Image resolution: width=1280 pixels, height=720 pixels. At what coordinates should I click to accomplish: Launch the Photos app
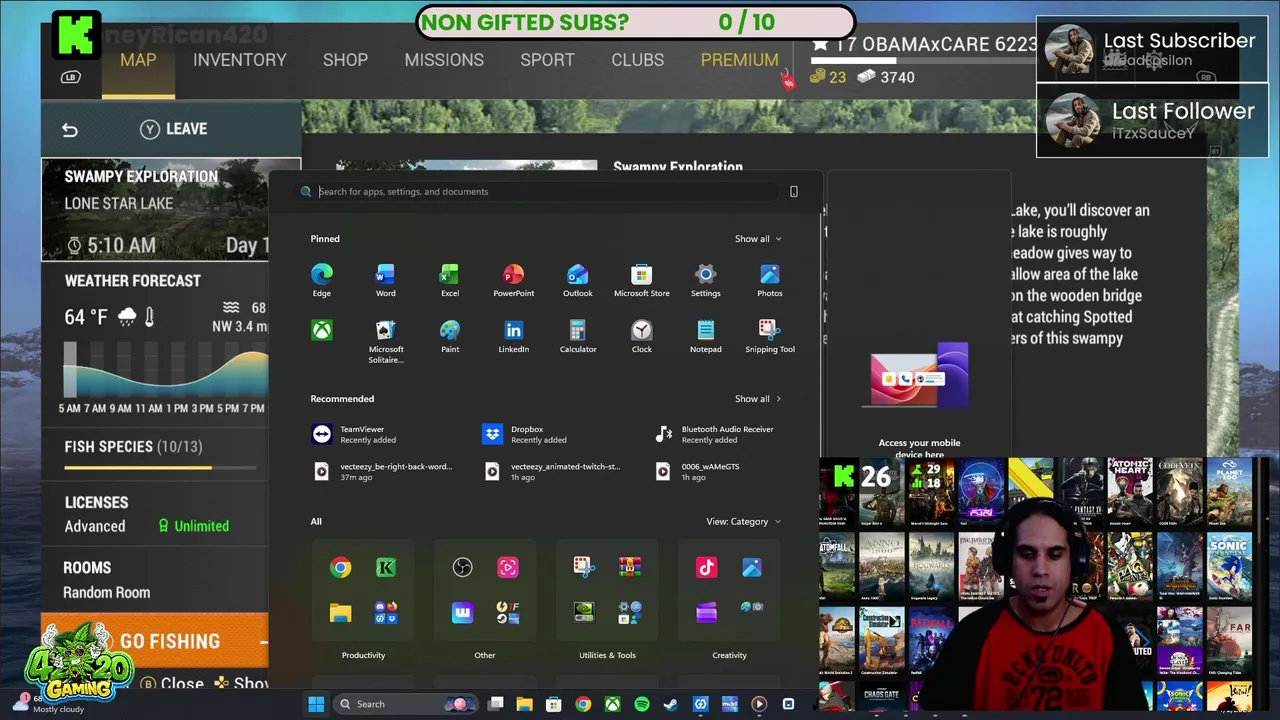tap(769, 280)
